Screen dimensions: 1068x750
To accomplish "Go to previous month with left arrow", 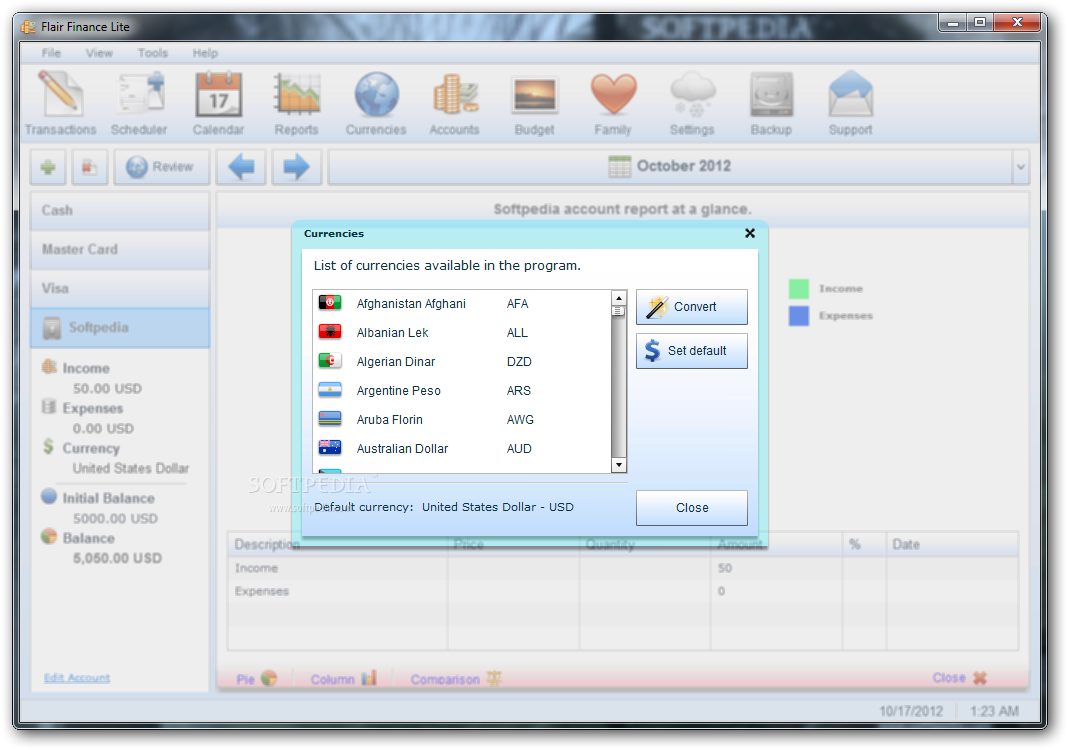I will point(241,167).
